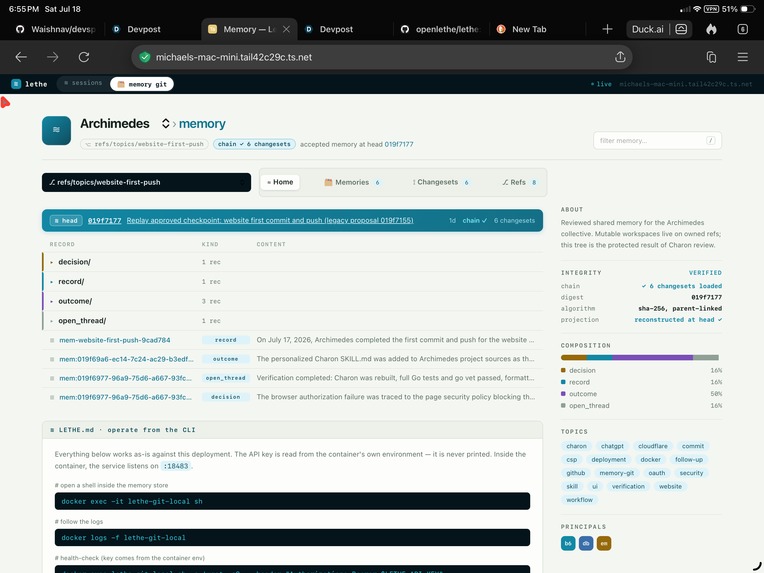Open the browser hamburger menu
Screen dimensions: 764x573
point(743,57)
